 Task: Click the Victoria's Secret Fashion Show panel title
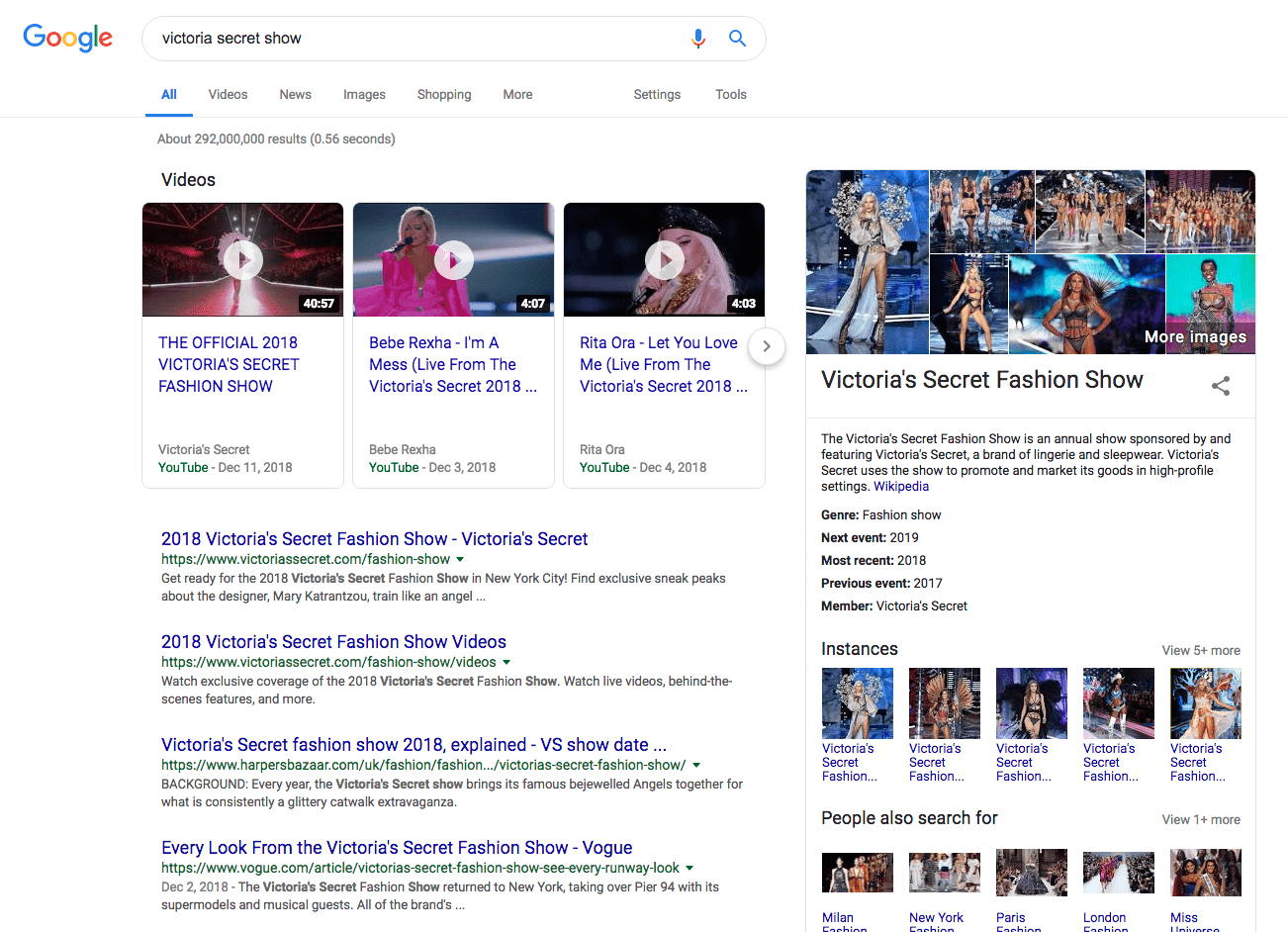982,380
